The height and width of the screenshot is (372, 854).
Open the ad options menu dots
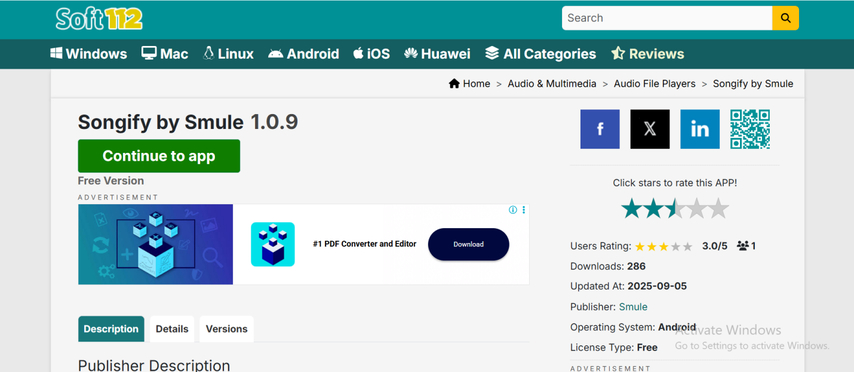point(524,210)
